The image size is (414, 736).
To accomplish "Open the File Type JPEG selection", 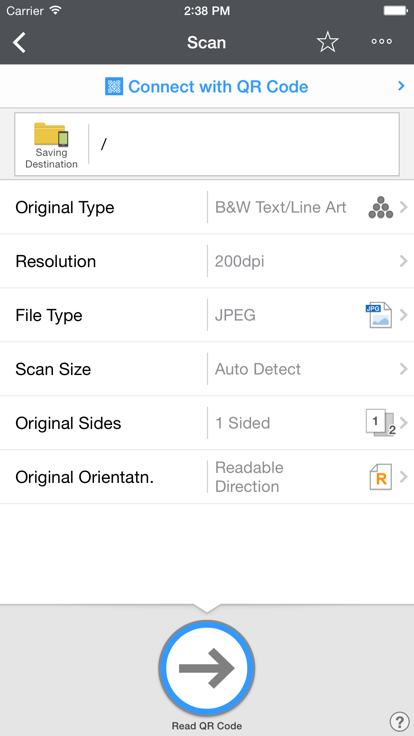I will click(207, 315).
